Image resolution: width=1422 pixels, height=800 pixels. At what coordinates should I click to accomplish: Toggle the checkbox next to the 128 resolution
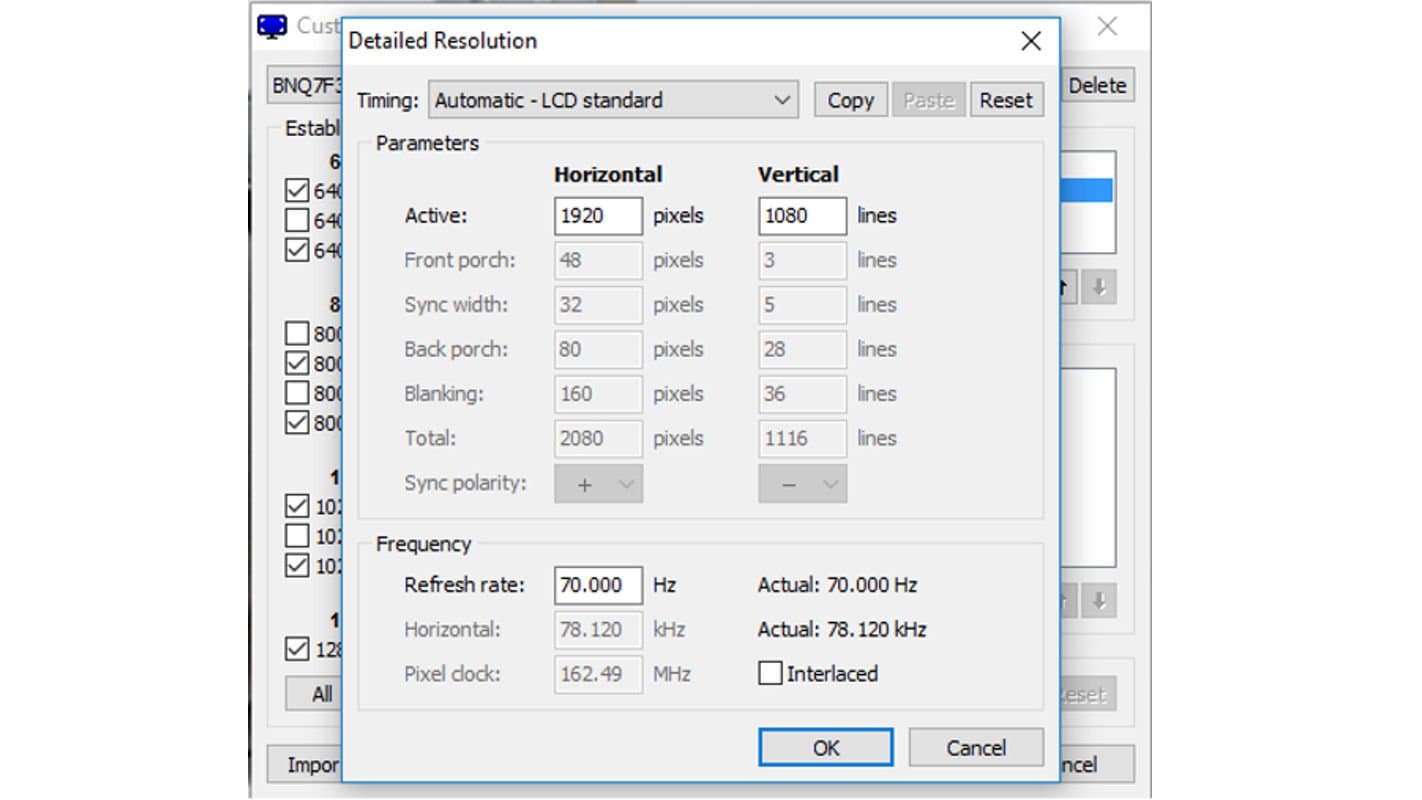click(x=297, y=649)
